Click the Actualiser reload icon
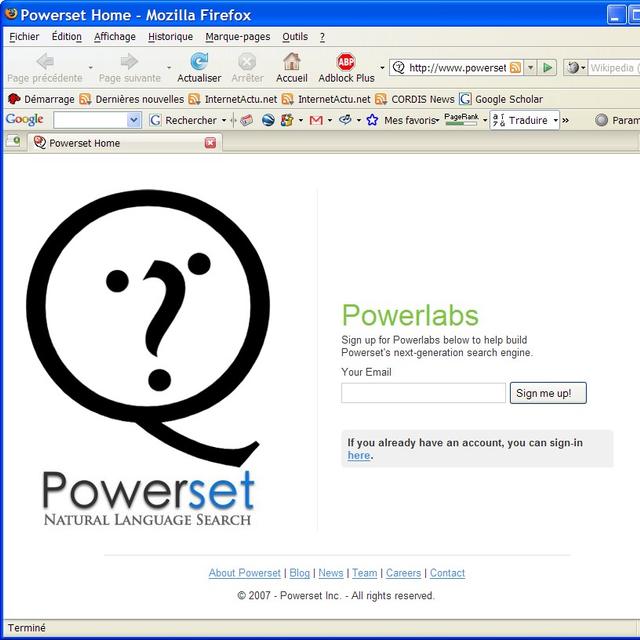Viewport: 640px width, 640px height. (x=199, y=62)
